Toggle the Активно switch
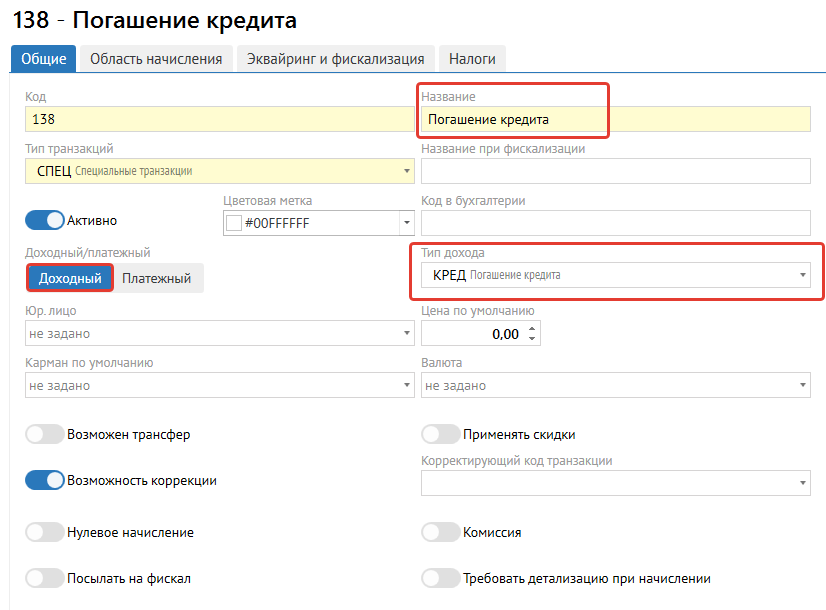 [x=44, y=220]
